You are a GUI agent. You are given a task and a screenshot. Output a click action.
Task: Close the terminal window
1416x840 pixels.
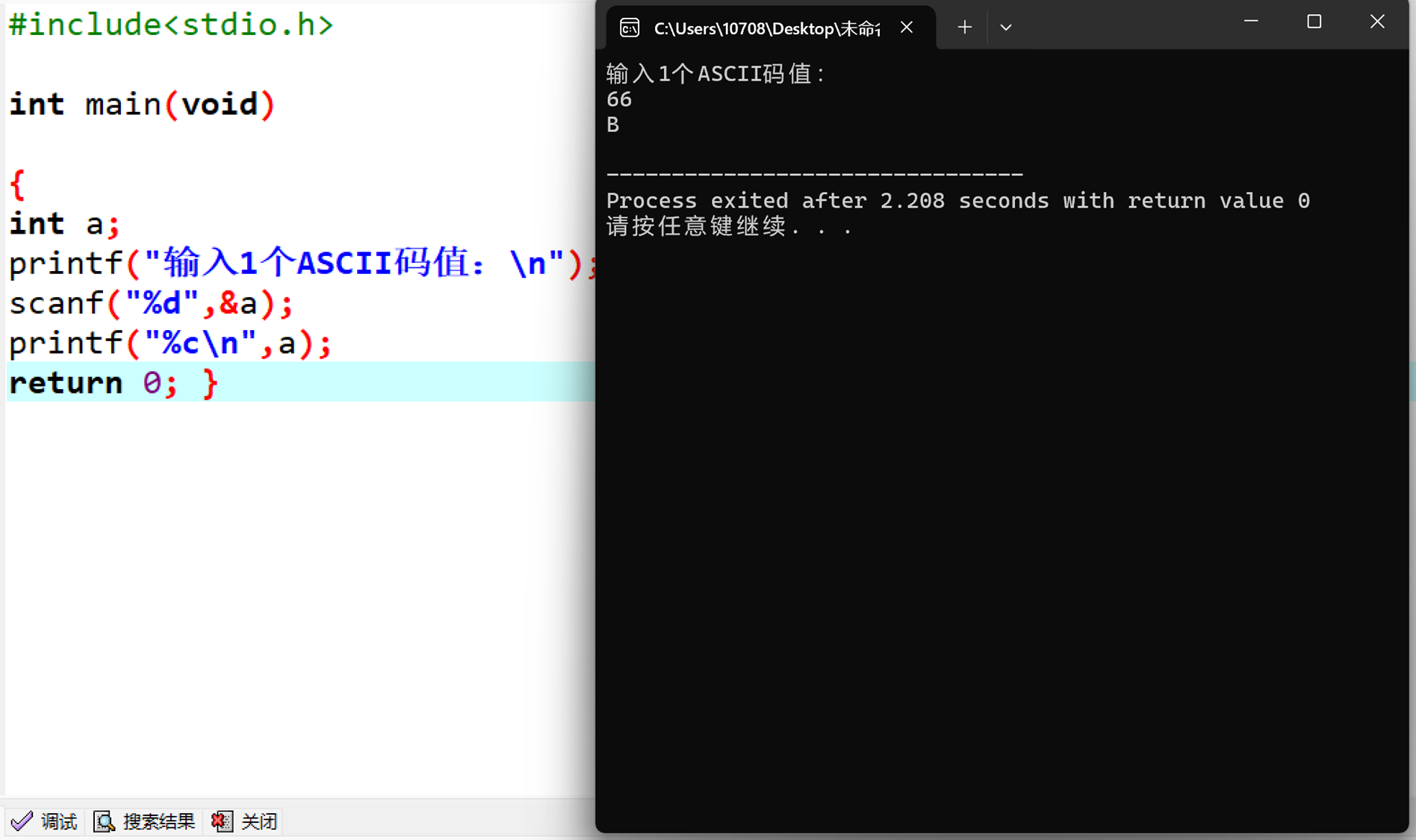pyautogui.click(x=1377, y=22)
